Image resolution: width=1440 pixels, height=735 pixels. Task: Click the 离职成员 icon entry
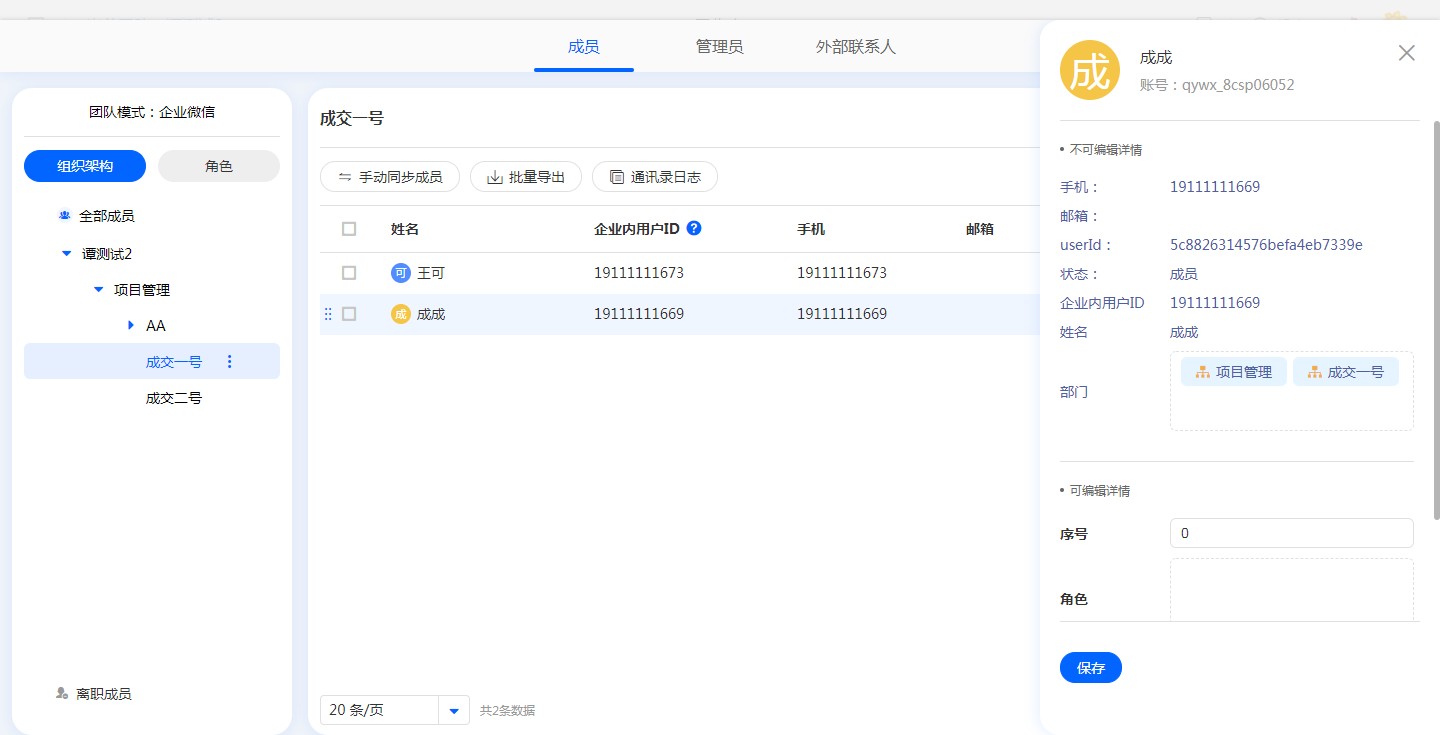[x=63, y=693]
